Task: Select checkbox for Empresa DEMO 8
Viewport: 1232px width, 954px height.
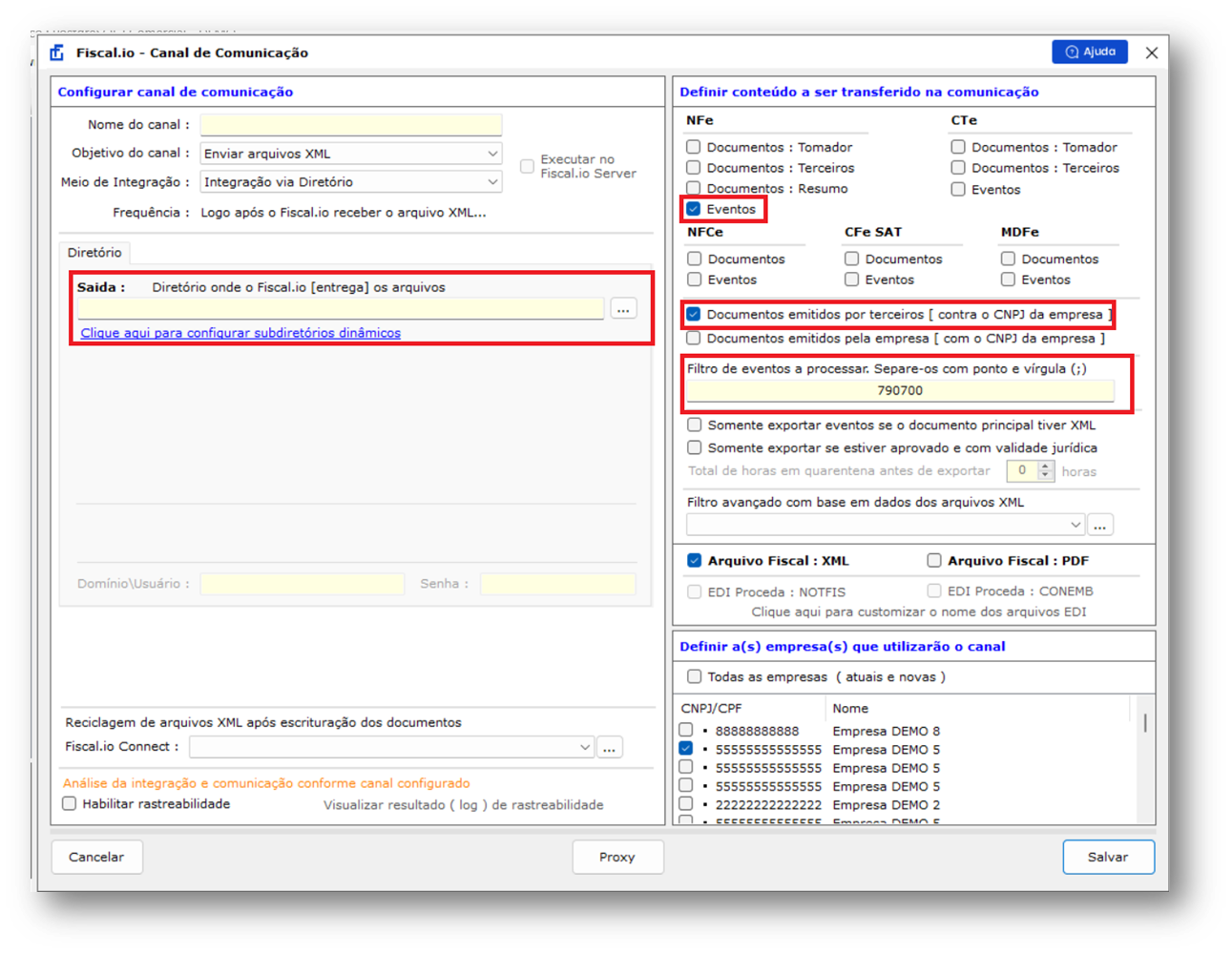Action: [x=686, y=730]
